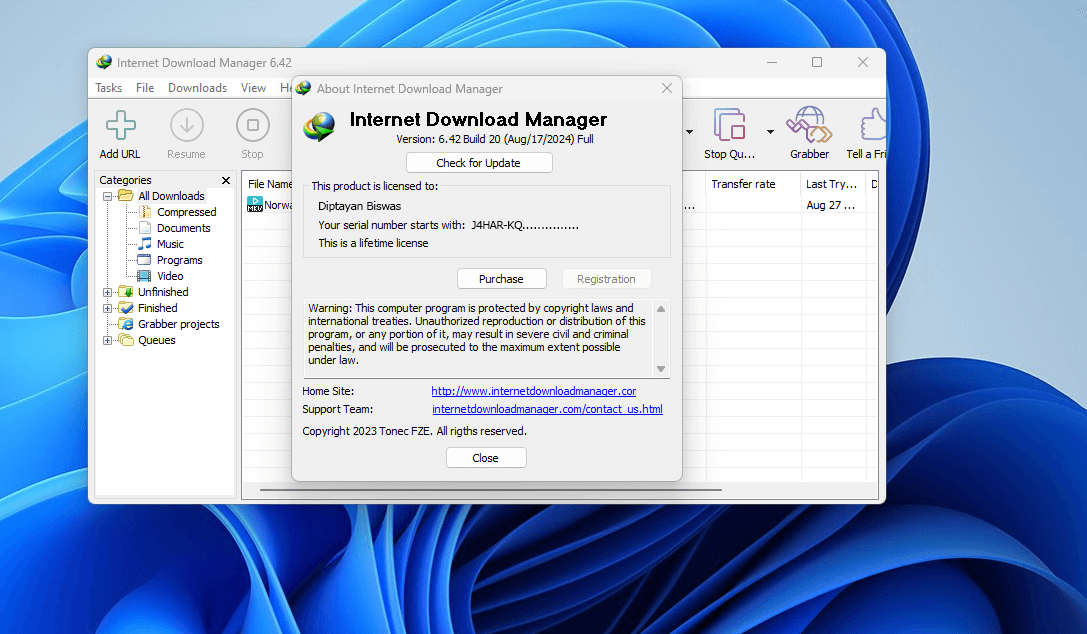1087x634 pixels.
Task: Open the Grabber projects category
Action: pos(178,324)
